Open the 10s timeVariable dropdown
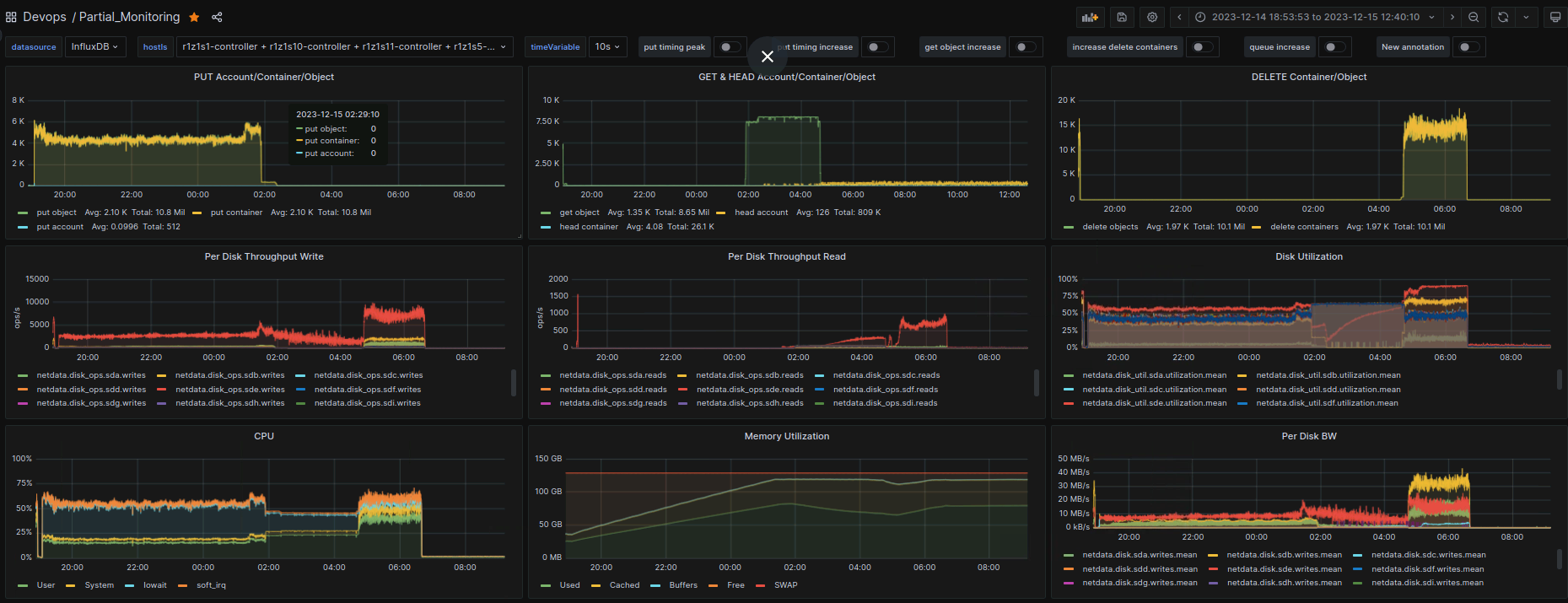 tap(607, 47)
